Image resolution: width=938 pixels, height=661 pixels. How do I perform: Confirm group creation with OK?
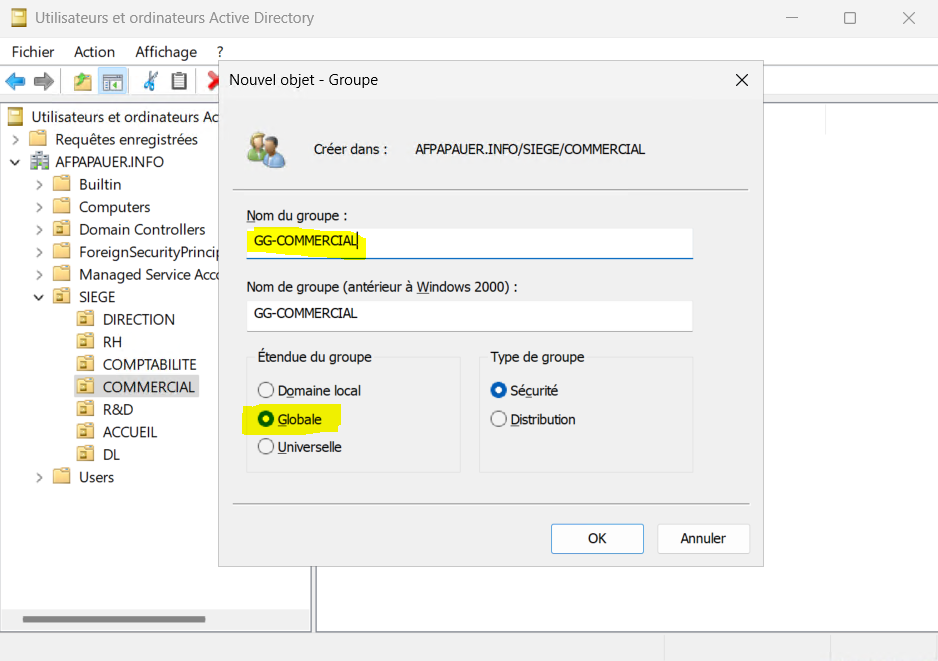pyautogui.click(x=597, y=538)
